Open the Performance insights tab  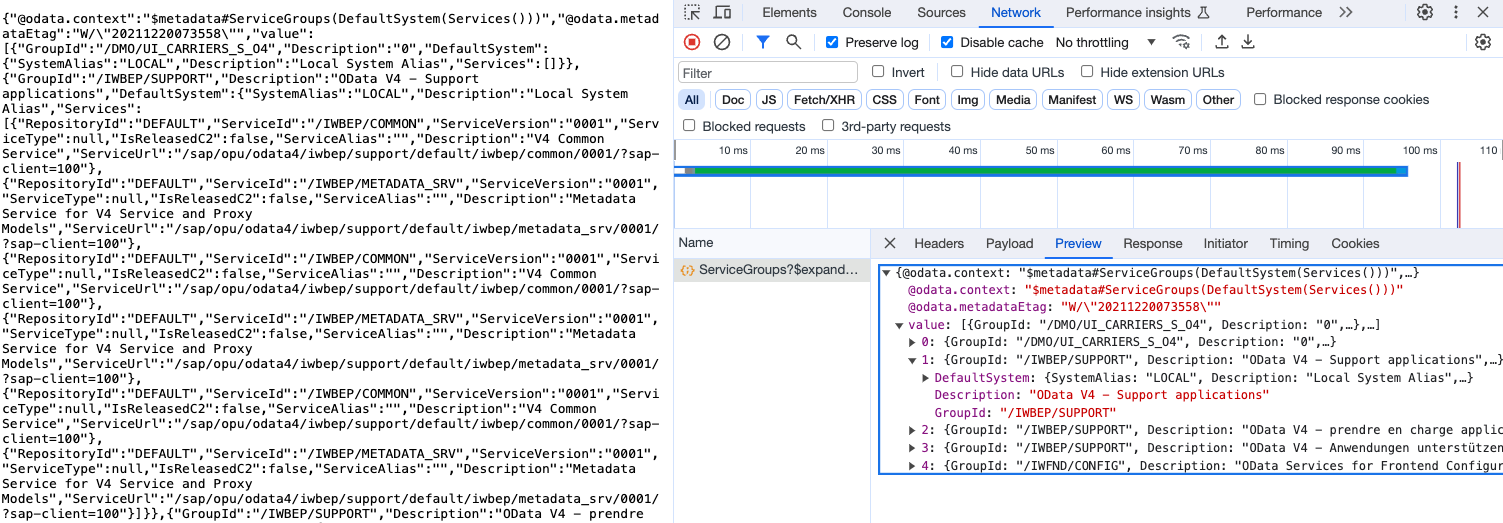point(1138,12)
